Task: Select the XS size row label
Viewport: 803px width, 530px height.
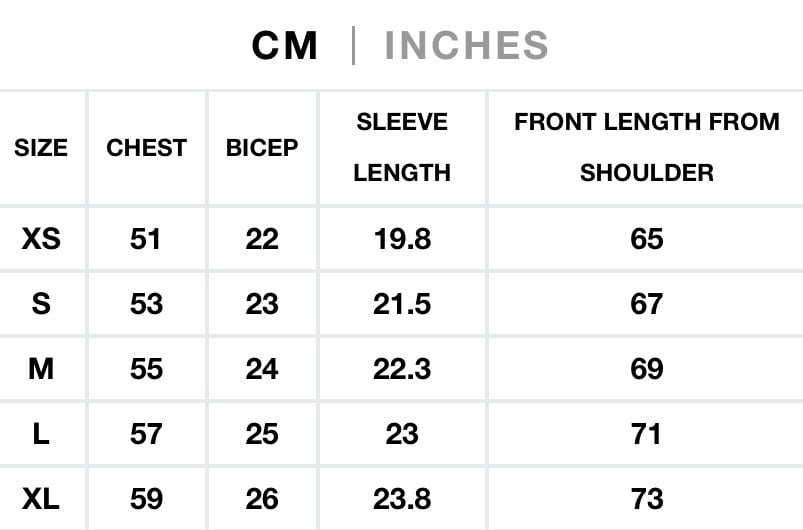Action: tap(41, 239)
